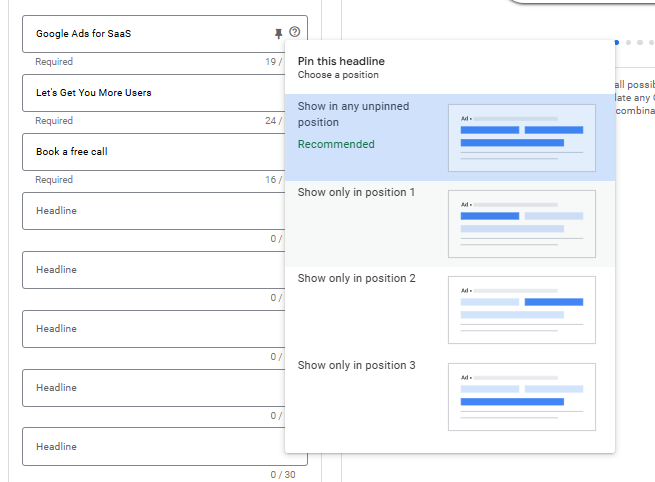Click the active blue carousel dot
Image resolution: width=655 pixels, height=482 pixels.
616,43
